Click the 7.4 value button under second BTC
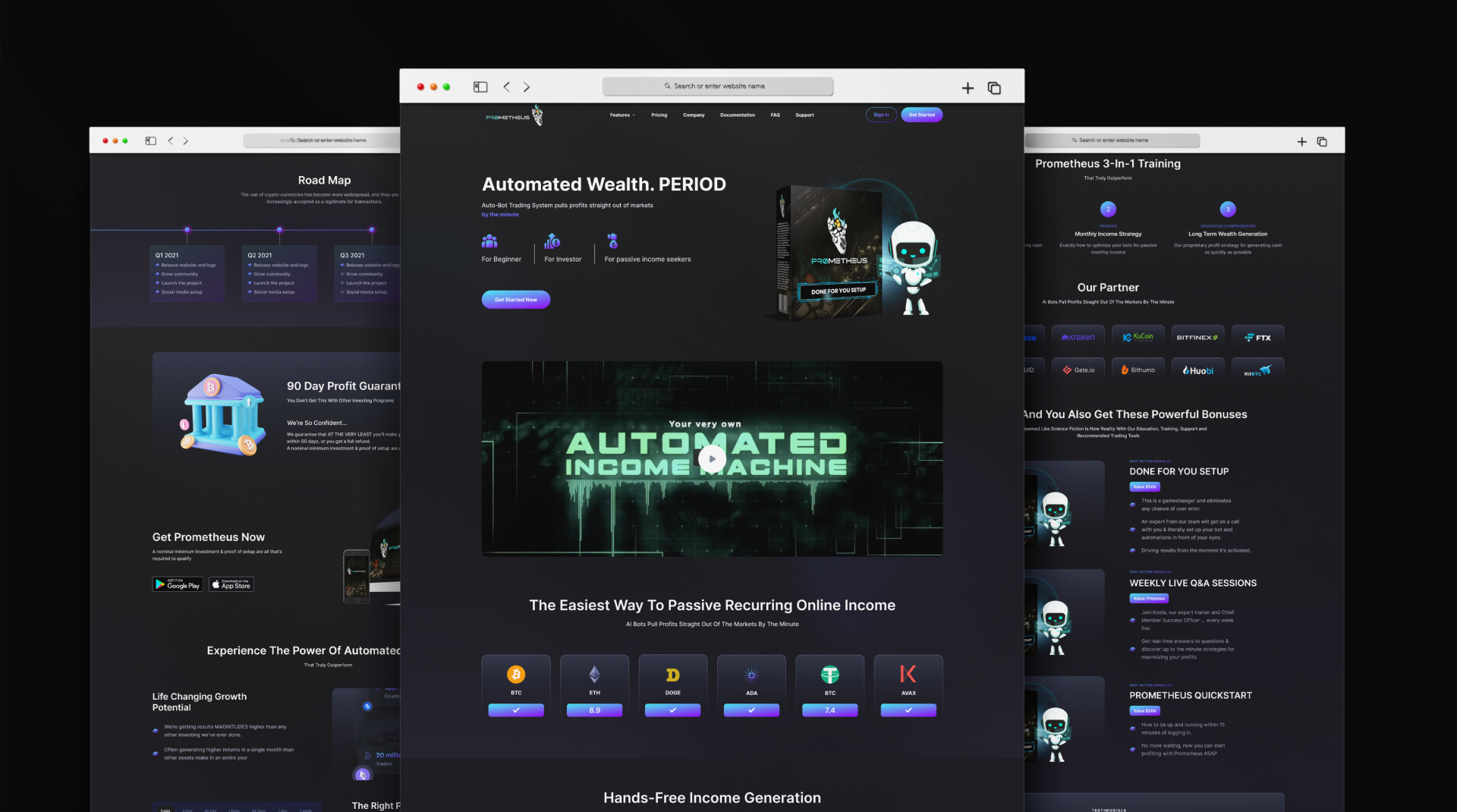Screen dimensions: 1457x812 830,710
